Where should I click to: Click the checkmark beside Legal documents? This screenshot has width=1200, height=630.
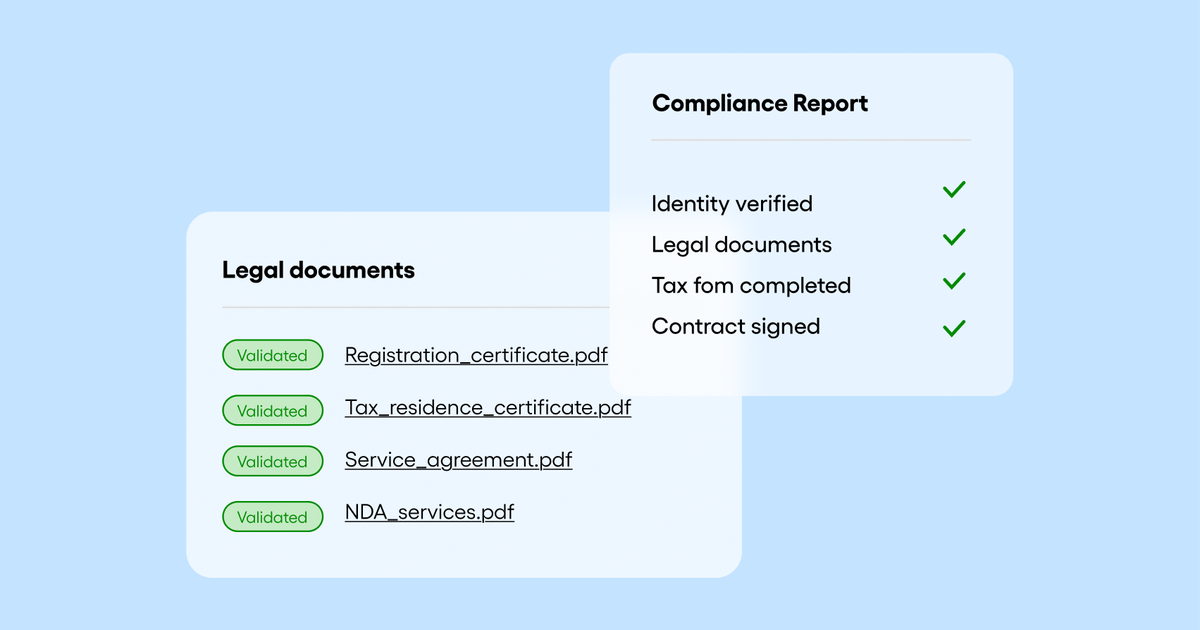click(x=954, y=237)
